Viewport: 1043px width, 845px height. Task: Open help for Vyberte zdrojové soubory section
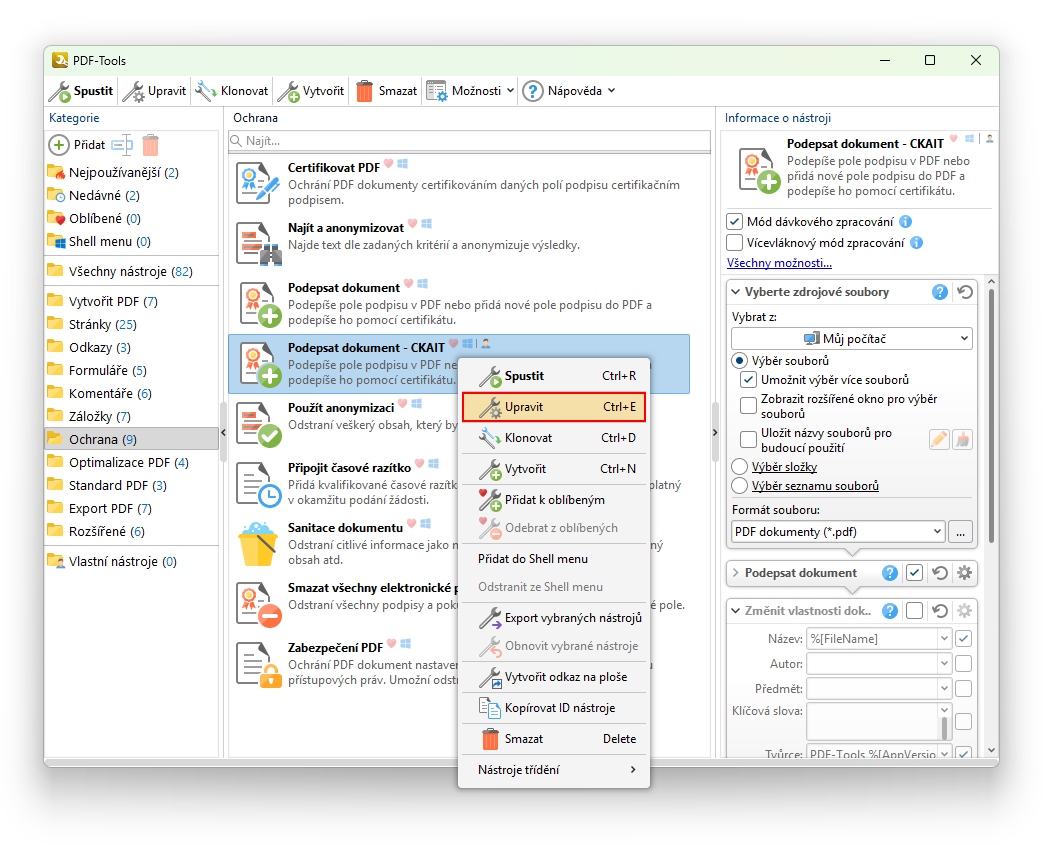pos(939,292)
